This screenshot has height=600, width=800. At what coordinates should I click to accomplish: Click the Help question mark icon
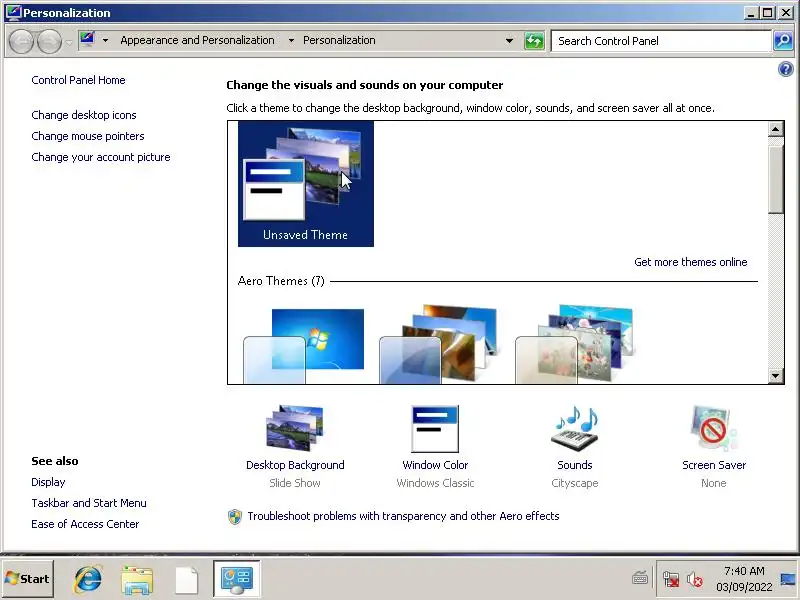point(785,69)
